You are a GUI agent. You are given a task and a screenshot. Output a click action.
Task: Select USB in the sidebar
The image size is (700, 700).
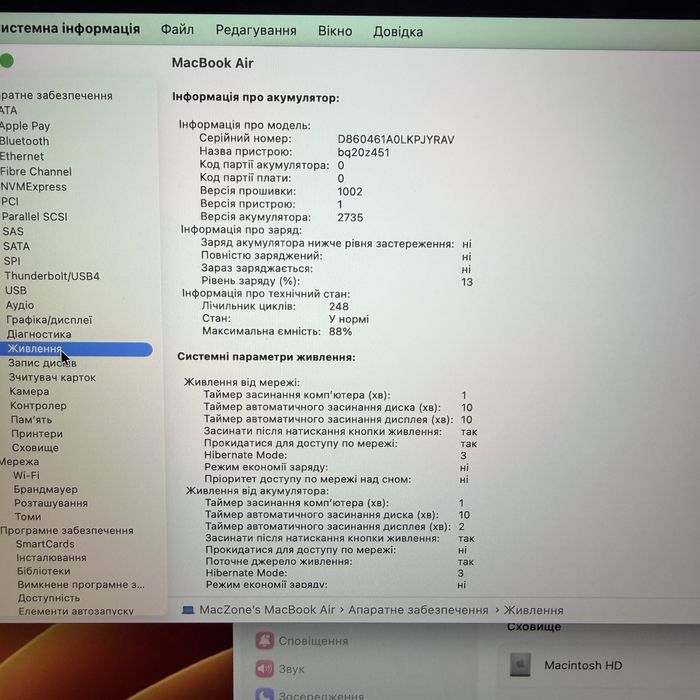point(16,290)
